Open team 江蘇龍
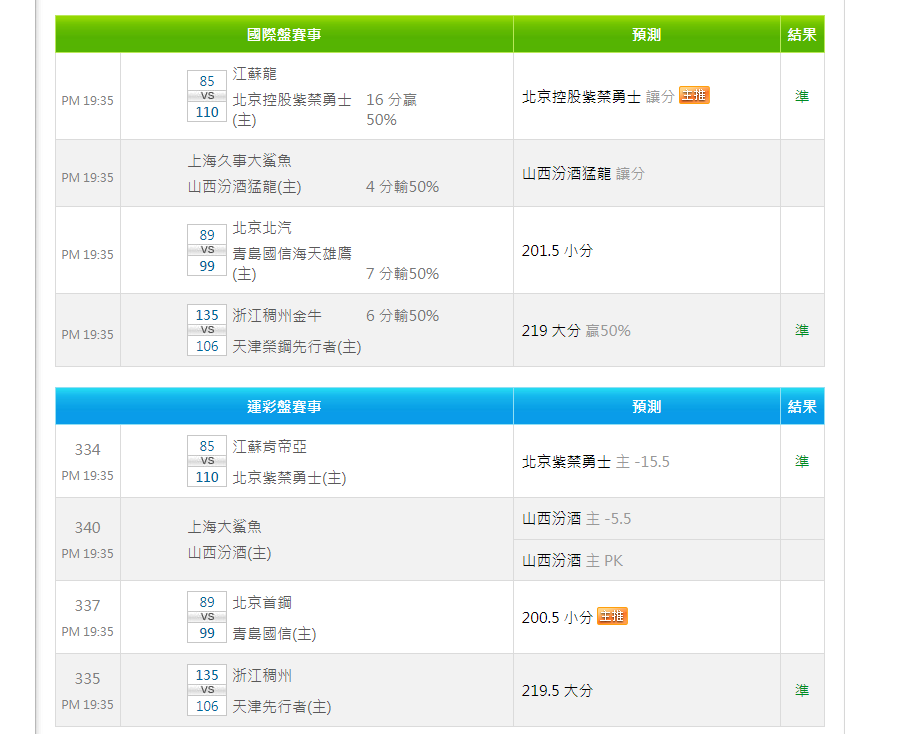This screenshot has width=907, height=734. click(x=255, y=74)
